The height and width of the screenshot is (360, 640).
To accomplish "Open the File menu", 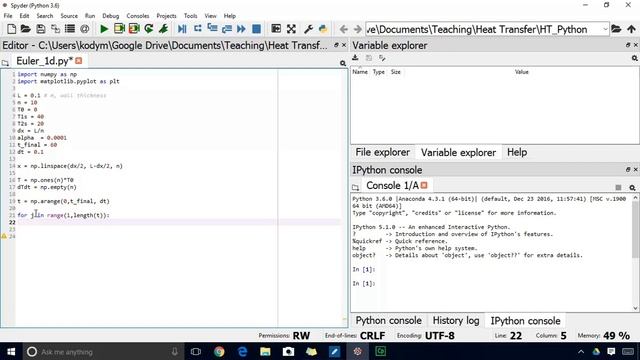I will click(x=8, y=16).
